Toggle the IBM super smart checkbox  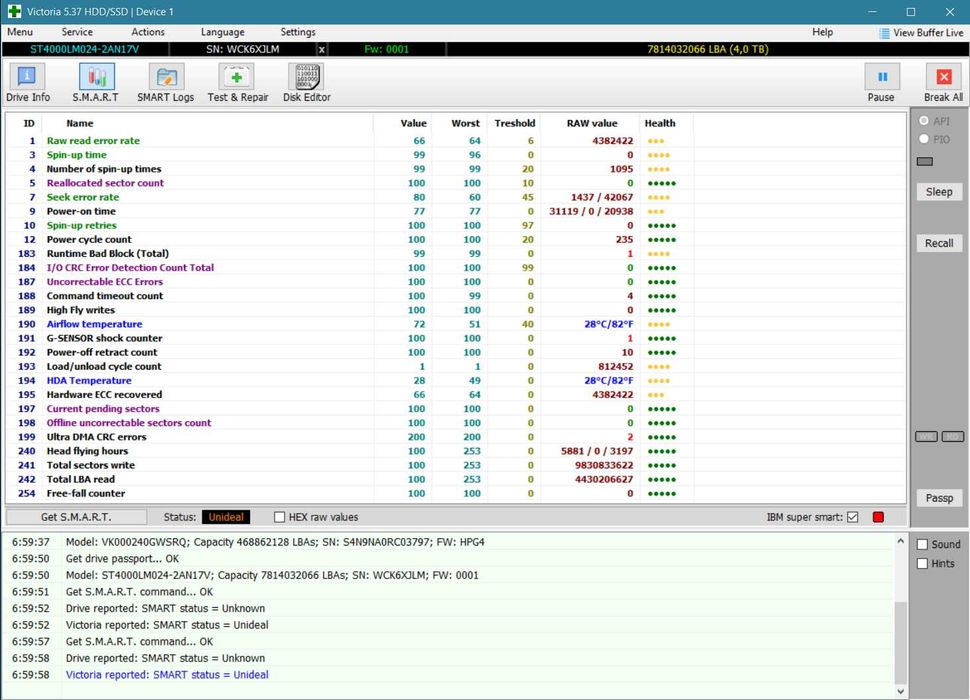coord(852,517)
